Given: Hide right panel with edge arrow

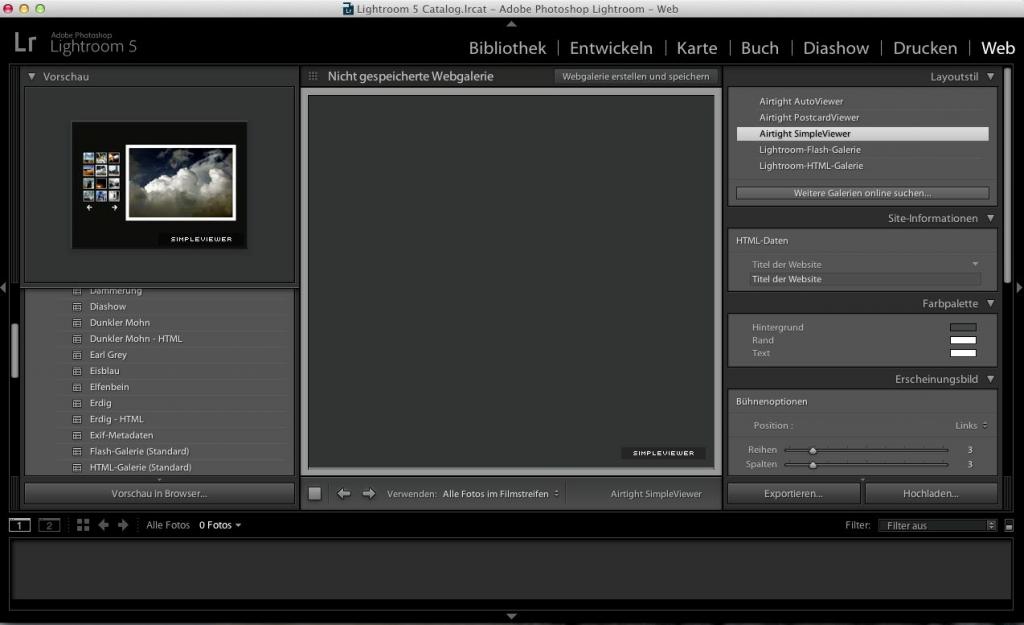Looking at the screenshot, I should 1019,287.
